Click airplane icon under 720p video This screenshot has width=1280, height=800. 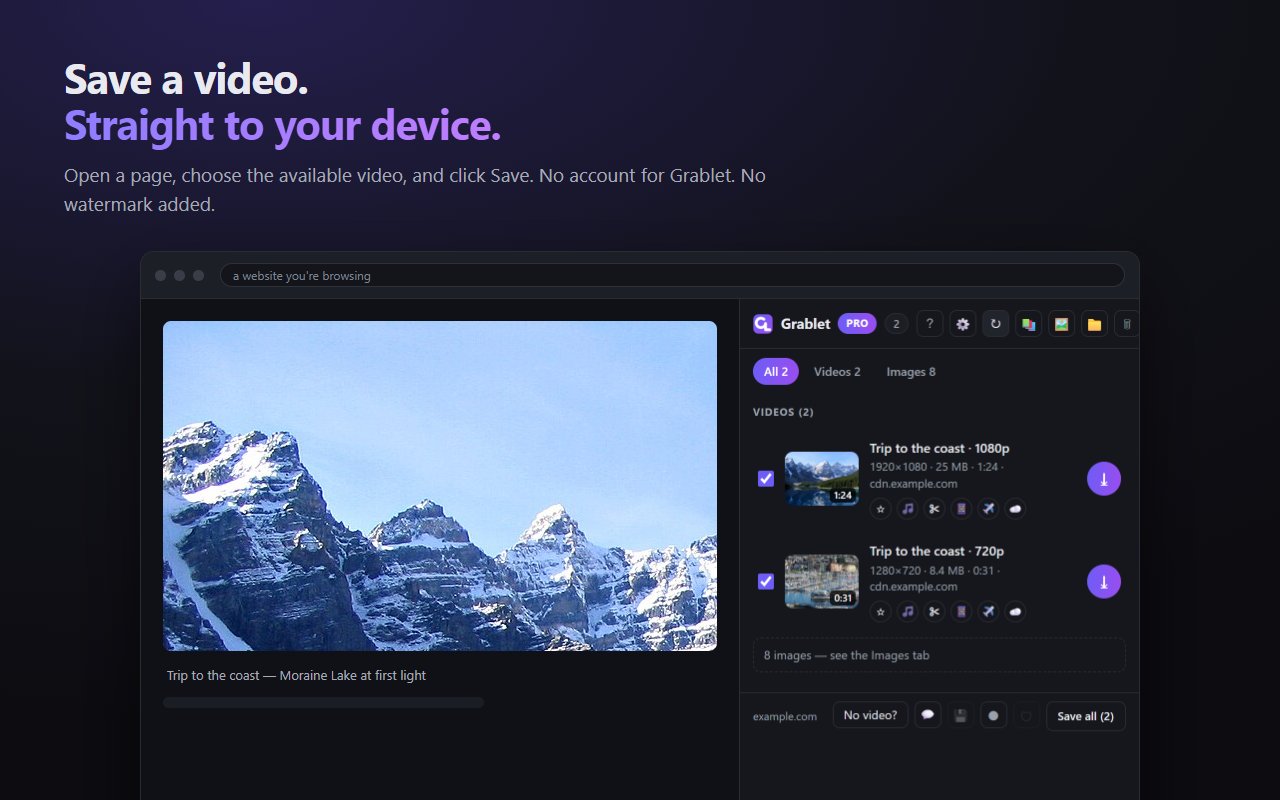tap(988, 612)
